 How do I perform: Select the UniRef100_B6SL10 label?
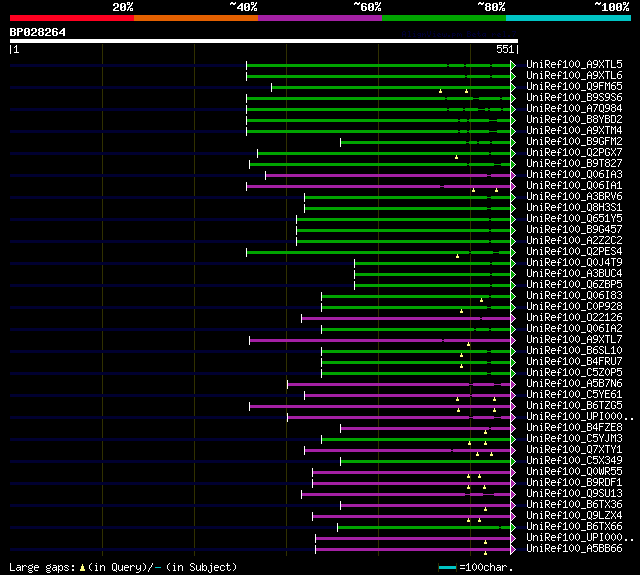(x=574, y=351)
